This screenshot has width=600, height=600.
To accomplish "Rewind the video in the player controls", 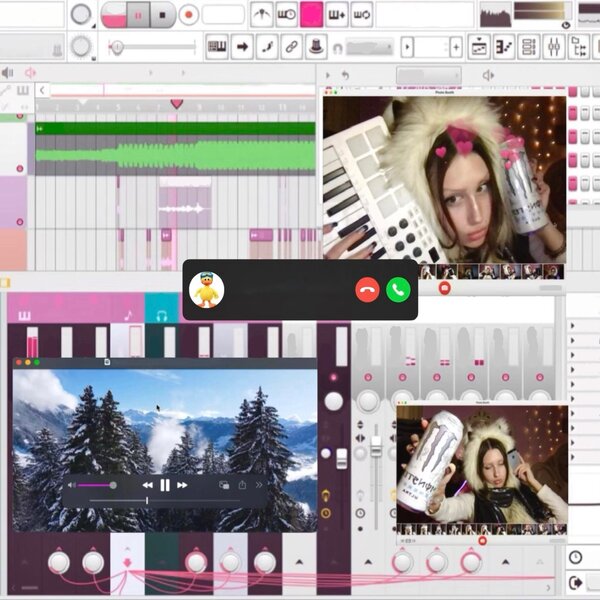I will pos(148,485).
